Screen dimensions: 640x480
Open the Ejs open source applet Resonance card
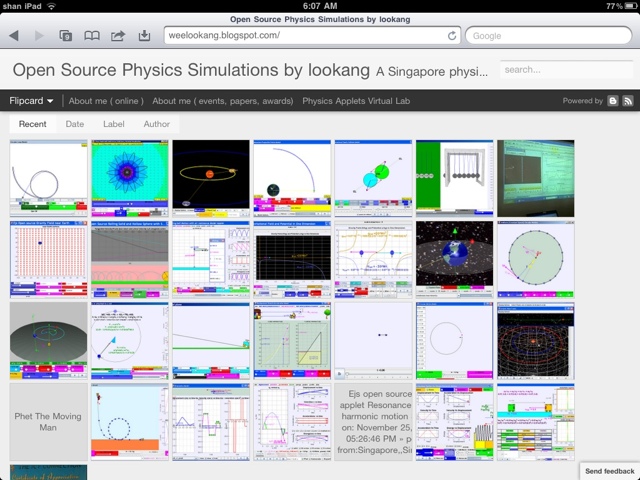(x=373, y=422)
